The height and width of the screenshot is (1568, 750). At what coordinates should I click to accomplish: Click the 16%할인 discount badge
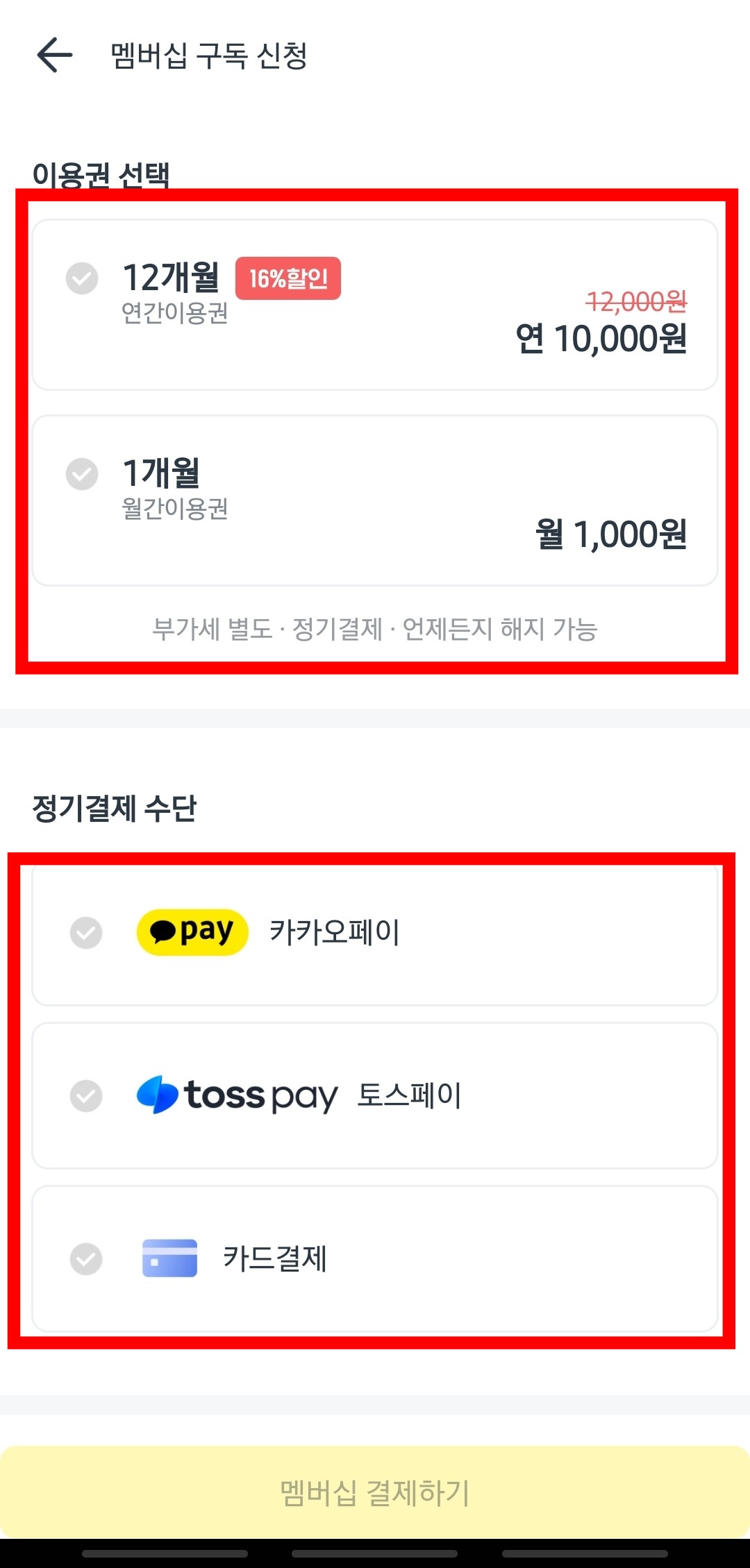pos(289,278)
